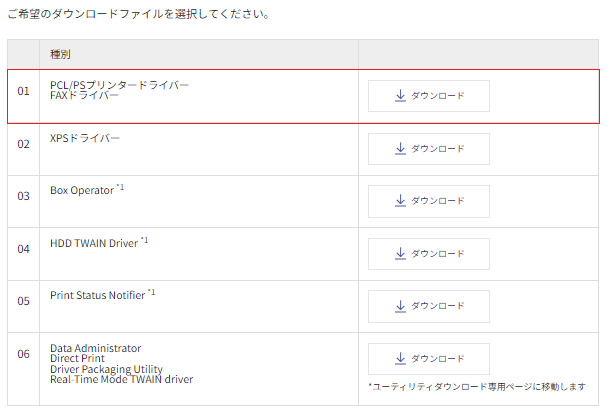
Task: Click download arrow icon for HDD TWAIN Driver
Action: point(400,254)
